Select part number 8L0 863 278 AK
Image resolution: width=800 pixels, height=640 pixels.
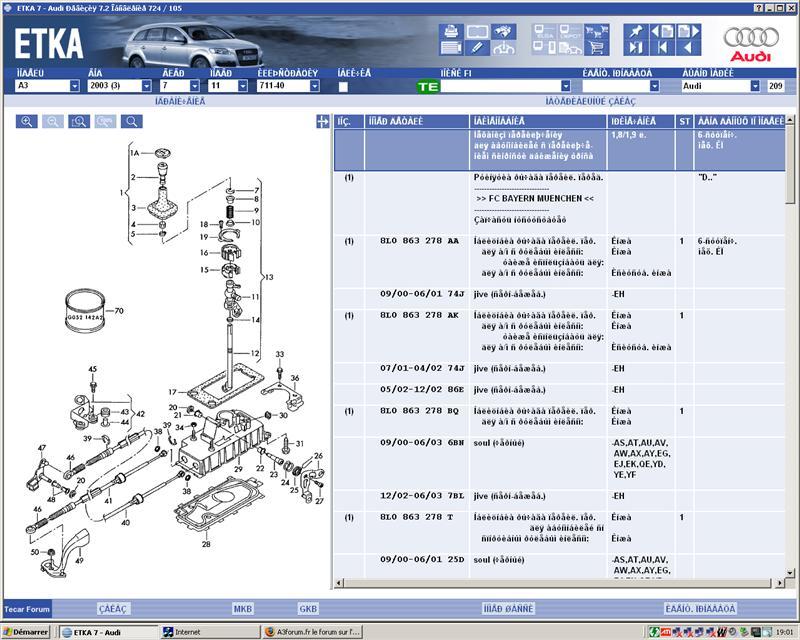pos(419,315)
